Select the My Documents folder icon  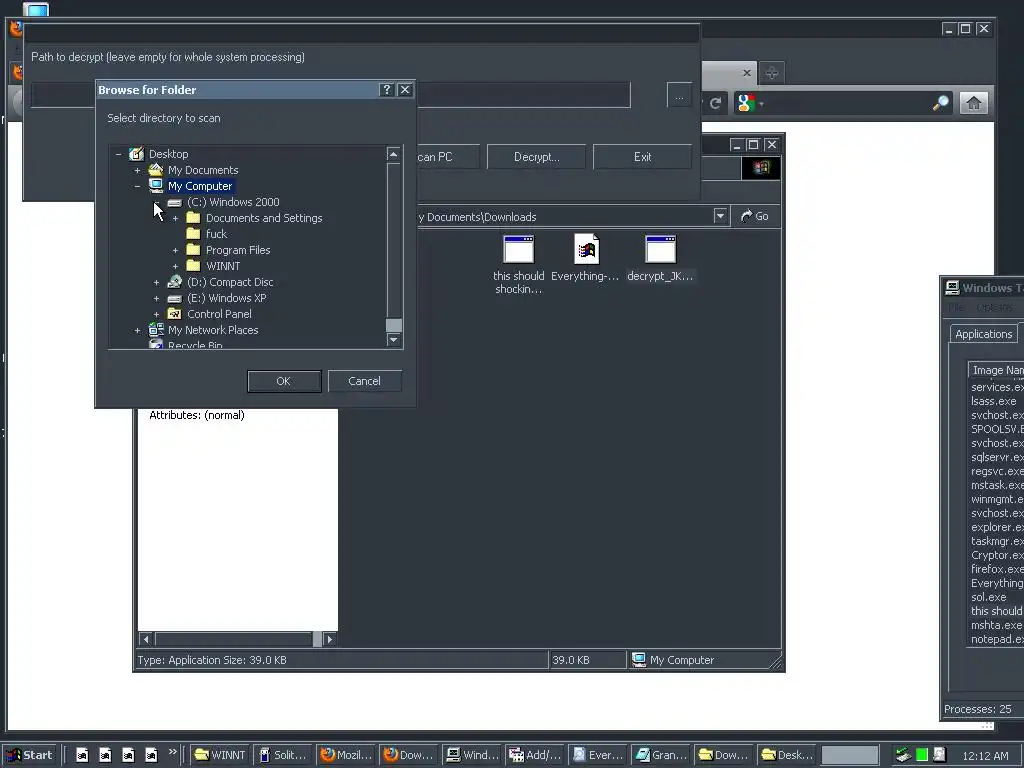[x=155, y=170]
